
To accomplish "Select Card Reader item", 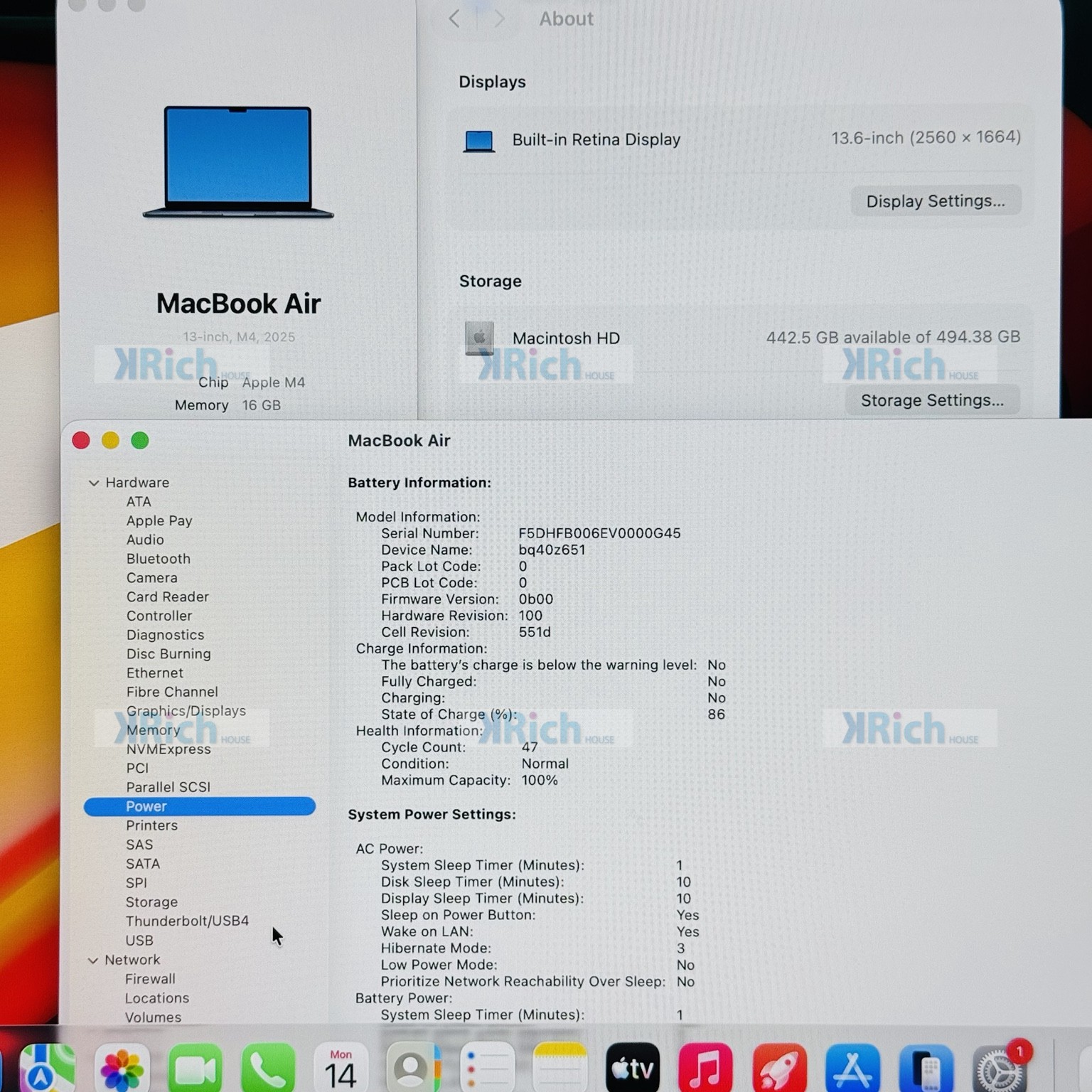I will [168, 597].
